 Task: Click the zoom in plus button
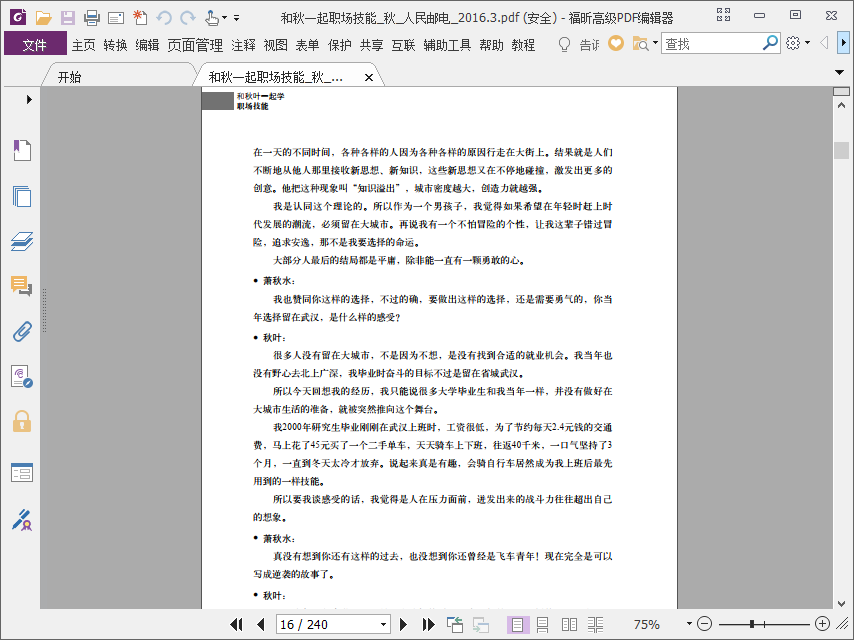coord(822,624)
